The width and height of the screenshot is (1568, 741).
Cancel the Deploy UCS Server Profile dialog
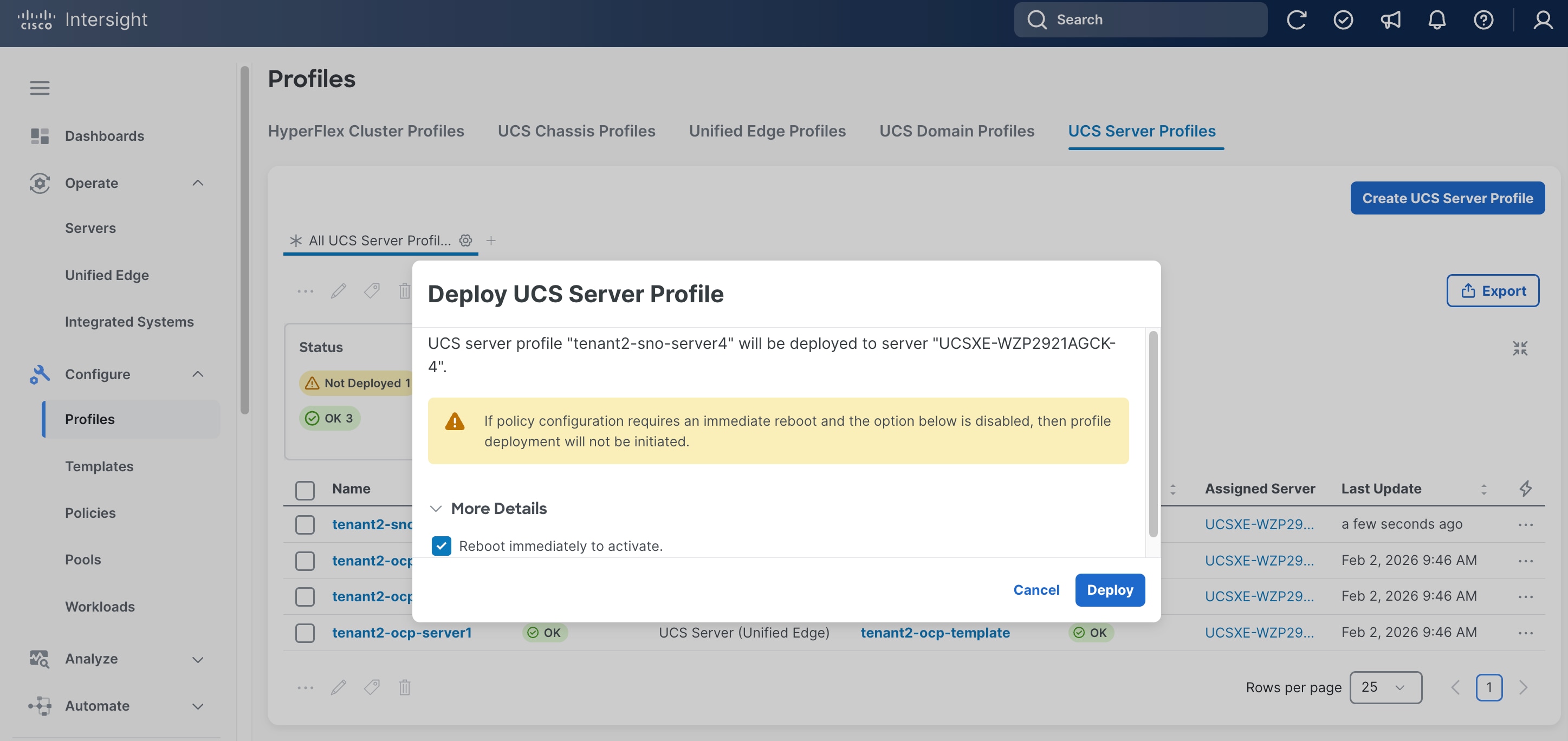point(1036,589)
